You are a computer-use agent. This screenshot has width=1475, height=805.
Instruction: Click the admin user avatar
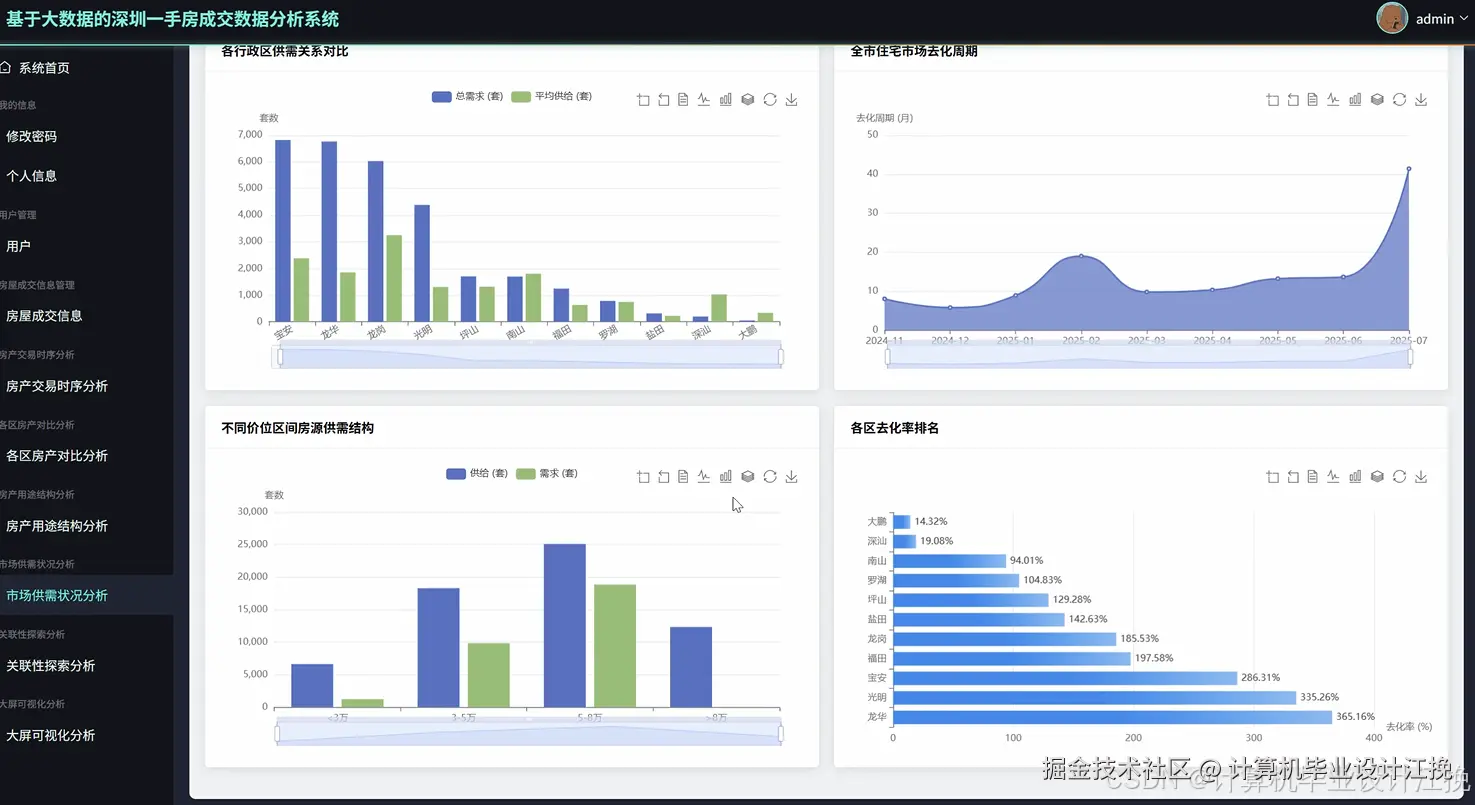[x=1392, y=18]
